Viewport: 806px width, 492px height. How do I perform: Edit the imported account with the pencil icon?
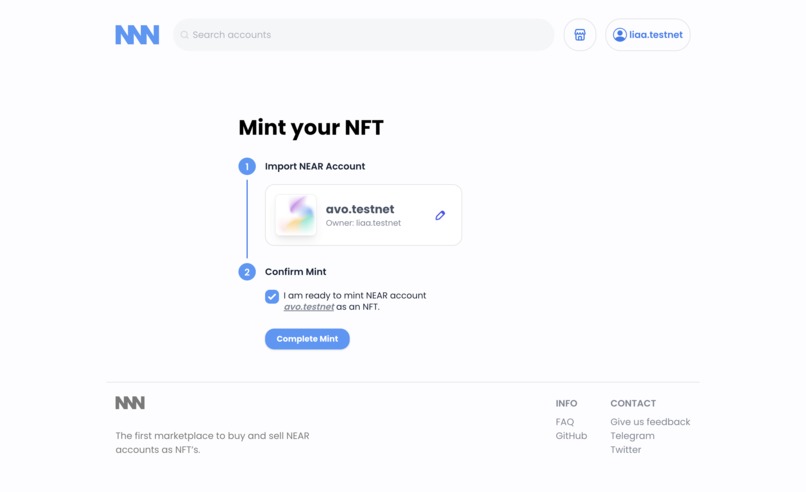click(440, 215)
